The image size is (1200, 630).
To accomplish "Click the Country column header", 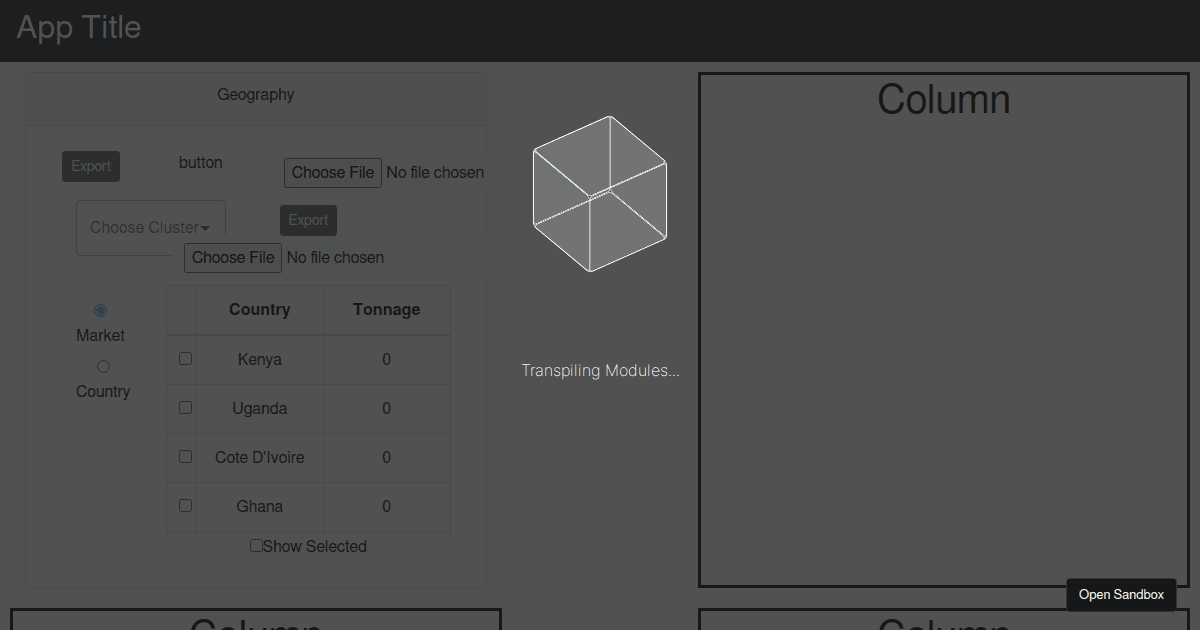I will click(260, 309).
